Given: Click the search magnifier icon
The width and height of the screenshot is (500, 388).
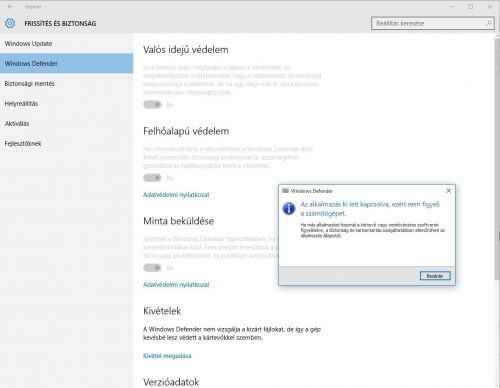Looking at the screenshot, I should (x=489, y=23).
